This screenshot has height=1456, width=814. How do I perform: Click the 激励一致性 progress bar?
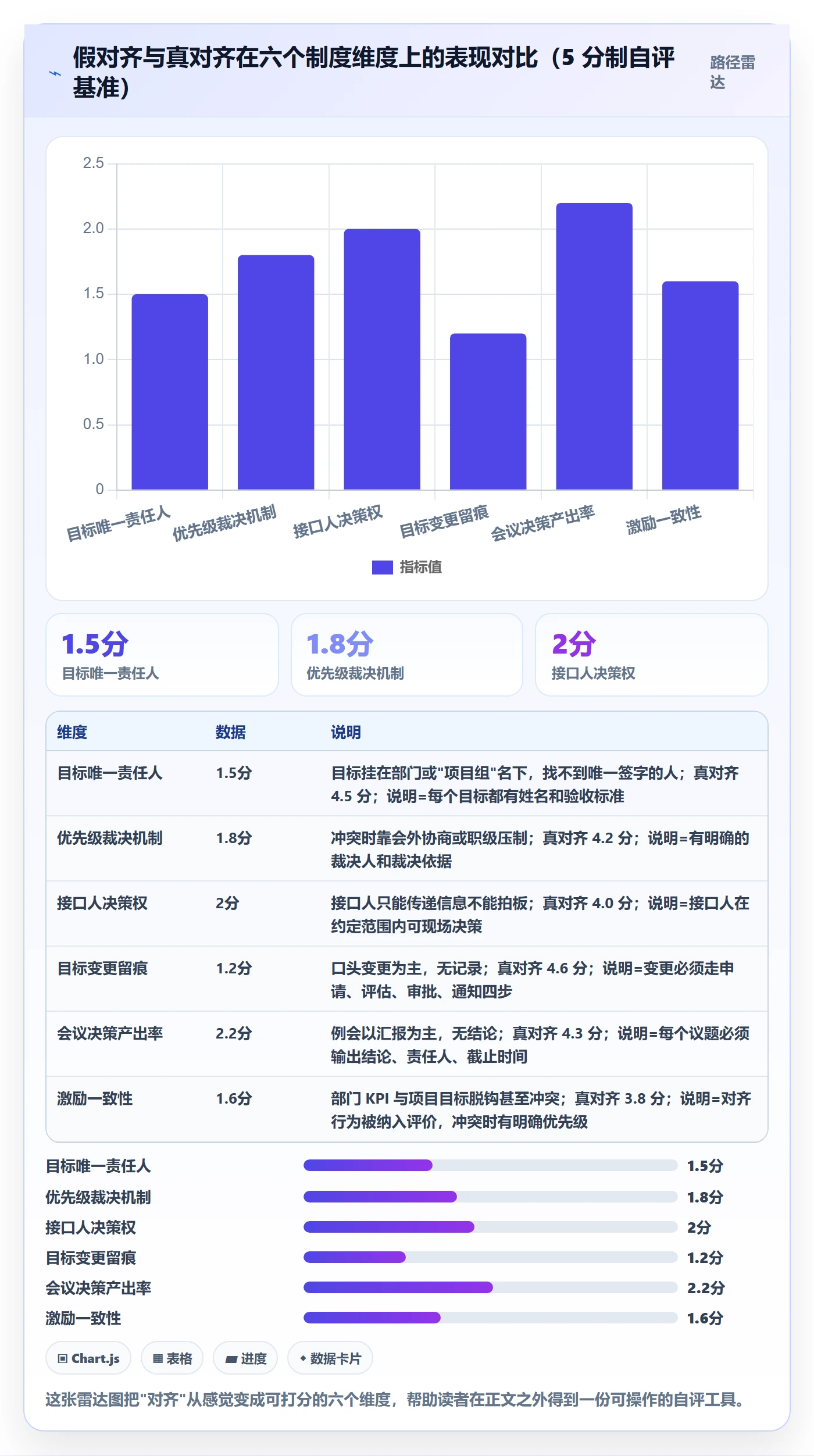491,1318
